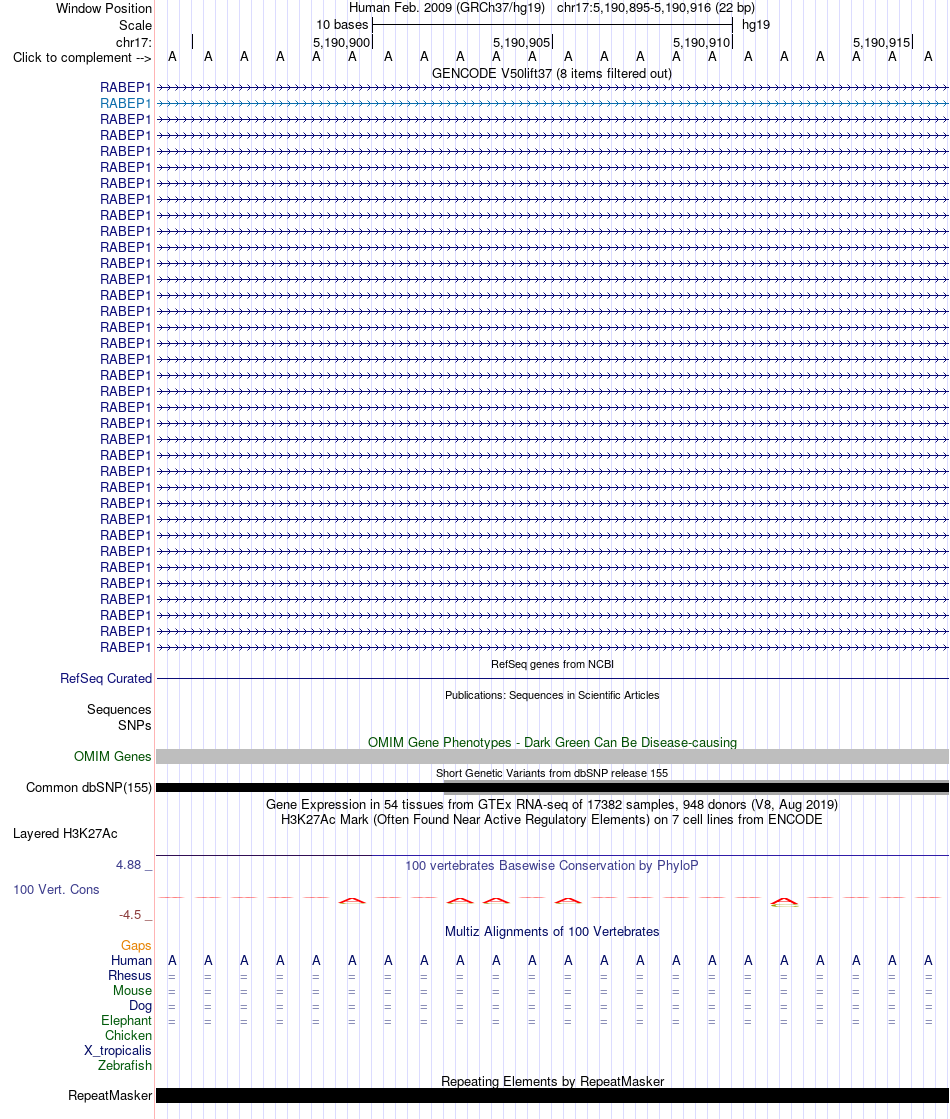Click the 4.88 conservation scale maximum
The width and height of the screenshot is (950, 1119).
pos(128,865)
